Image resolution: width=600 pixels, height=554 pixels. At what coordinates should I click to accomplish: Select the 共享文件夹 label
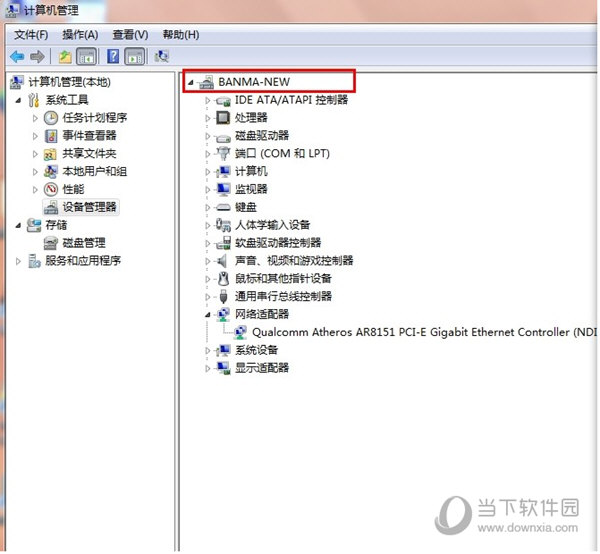[89, 153]
